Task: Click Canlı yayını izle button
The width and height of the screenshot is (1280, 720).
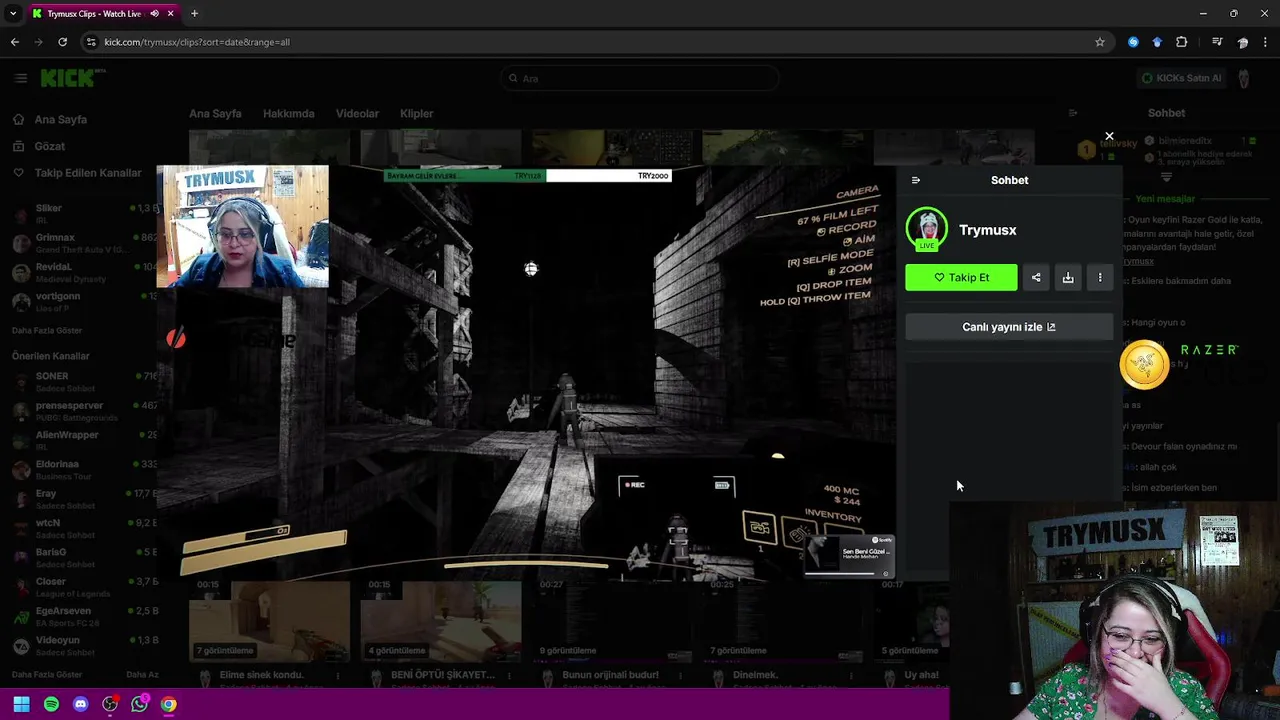Action: point(1009,327)
